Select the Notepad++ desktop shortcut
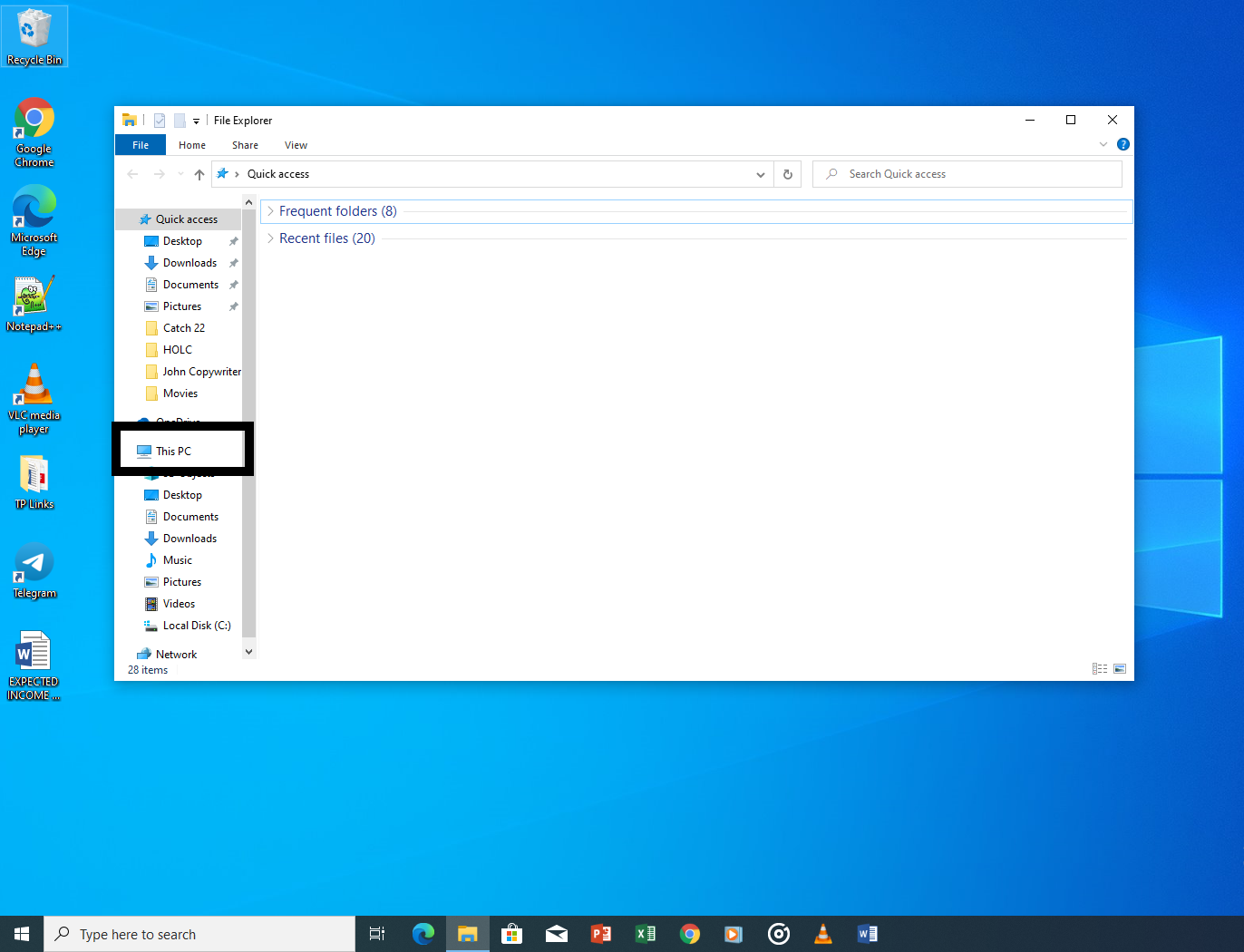 pos(34,303)
